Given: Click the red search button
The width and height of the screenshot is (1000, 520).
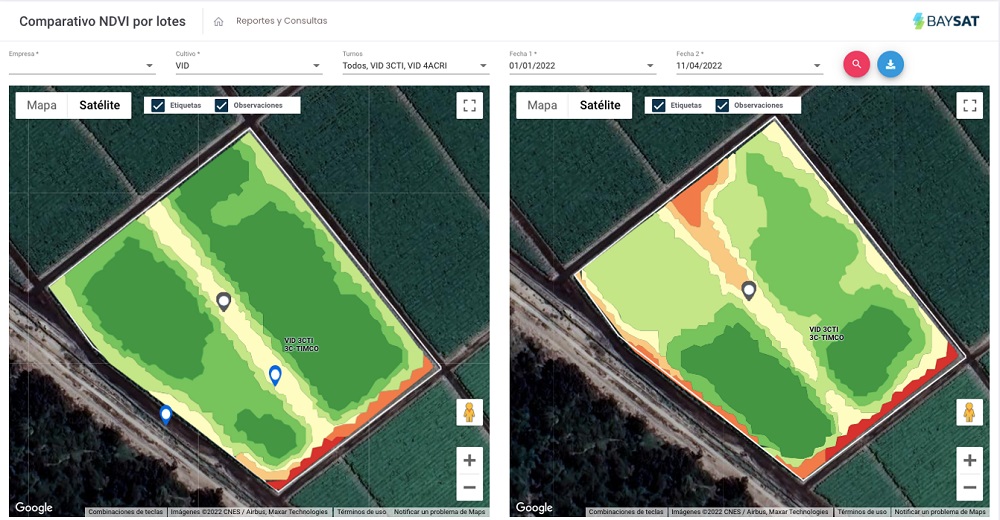Looking at the screenshot, I should (856, 64).
